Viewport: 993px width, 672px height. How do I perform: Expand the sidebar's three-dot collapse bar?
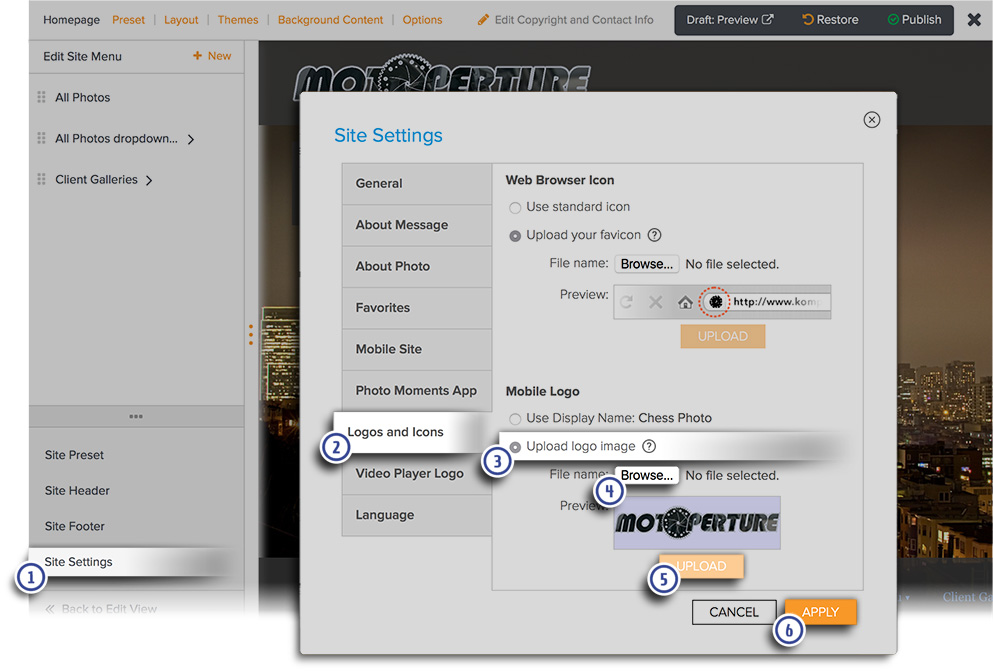pos(136,416)
